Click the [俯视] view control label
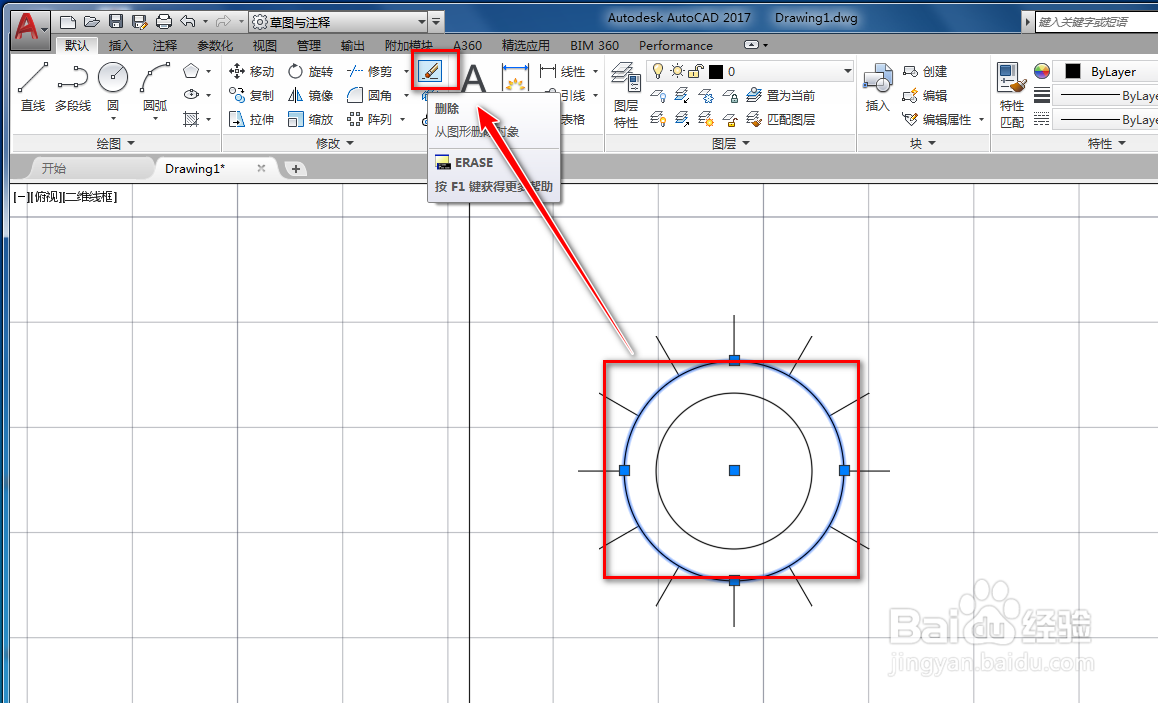This screenshot has height=703, width=1158. [x=47, y=196]
